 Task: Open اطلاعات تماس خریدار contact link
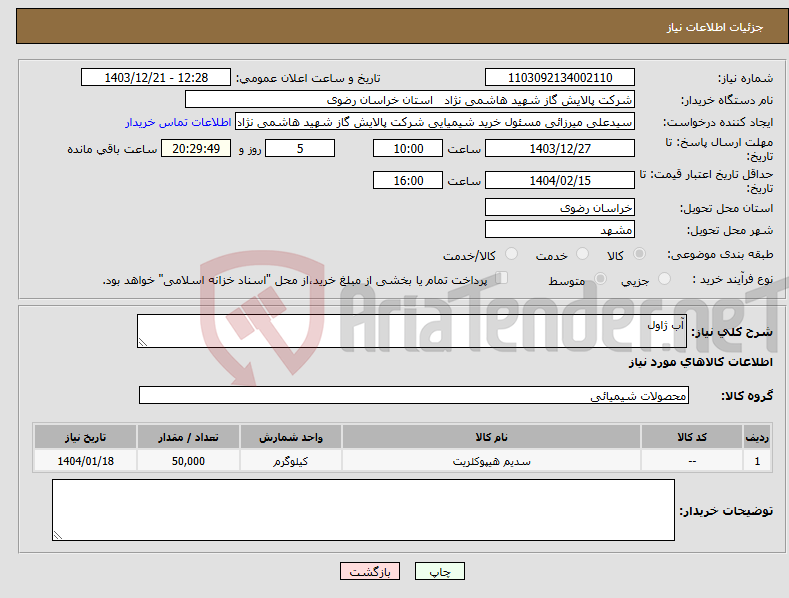pyautogui.click(x=178, y=122)
